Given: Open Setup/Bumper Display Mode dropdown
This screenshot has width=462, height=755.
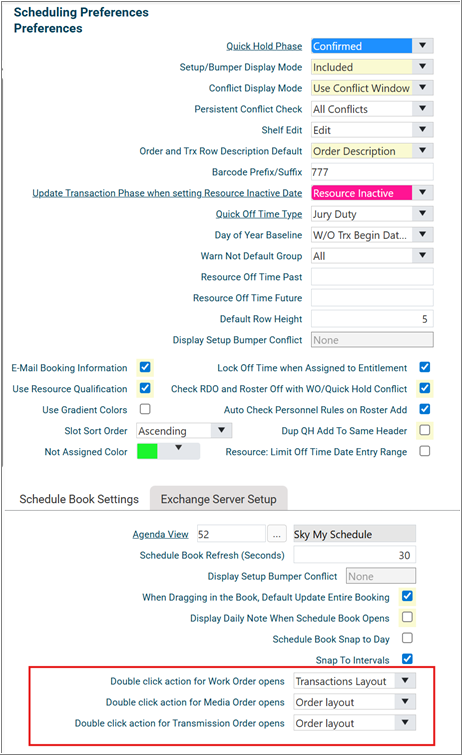Looking at the screenshot, I should [x=422, y=67].
